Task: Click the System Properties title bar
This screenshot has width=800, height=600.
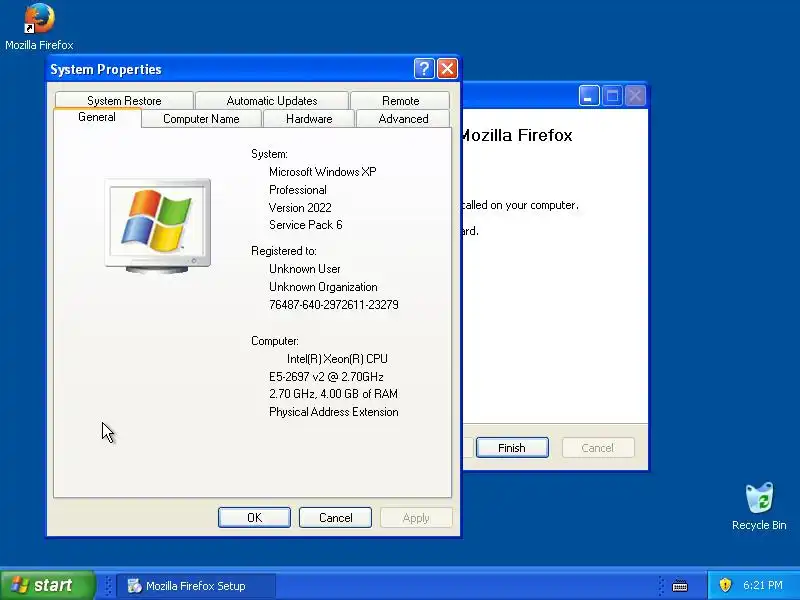Action: [x=254, y=69]
